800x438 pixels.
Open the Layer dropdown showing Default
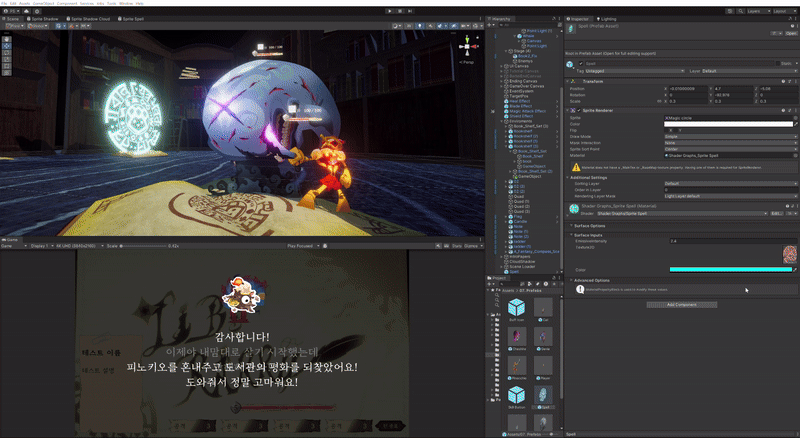pyautogui.click(x=748, y=71)
